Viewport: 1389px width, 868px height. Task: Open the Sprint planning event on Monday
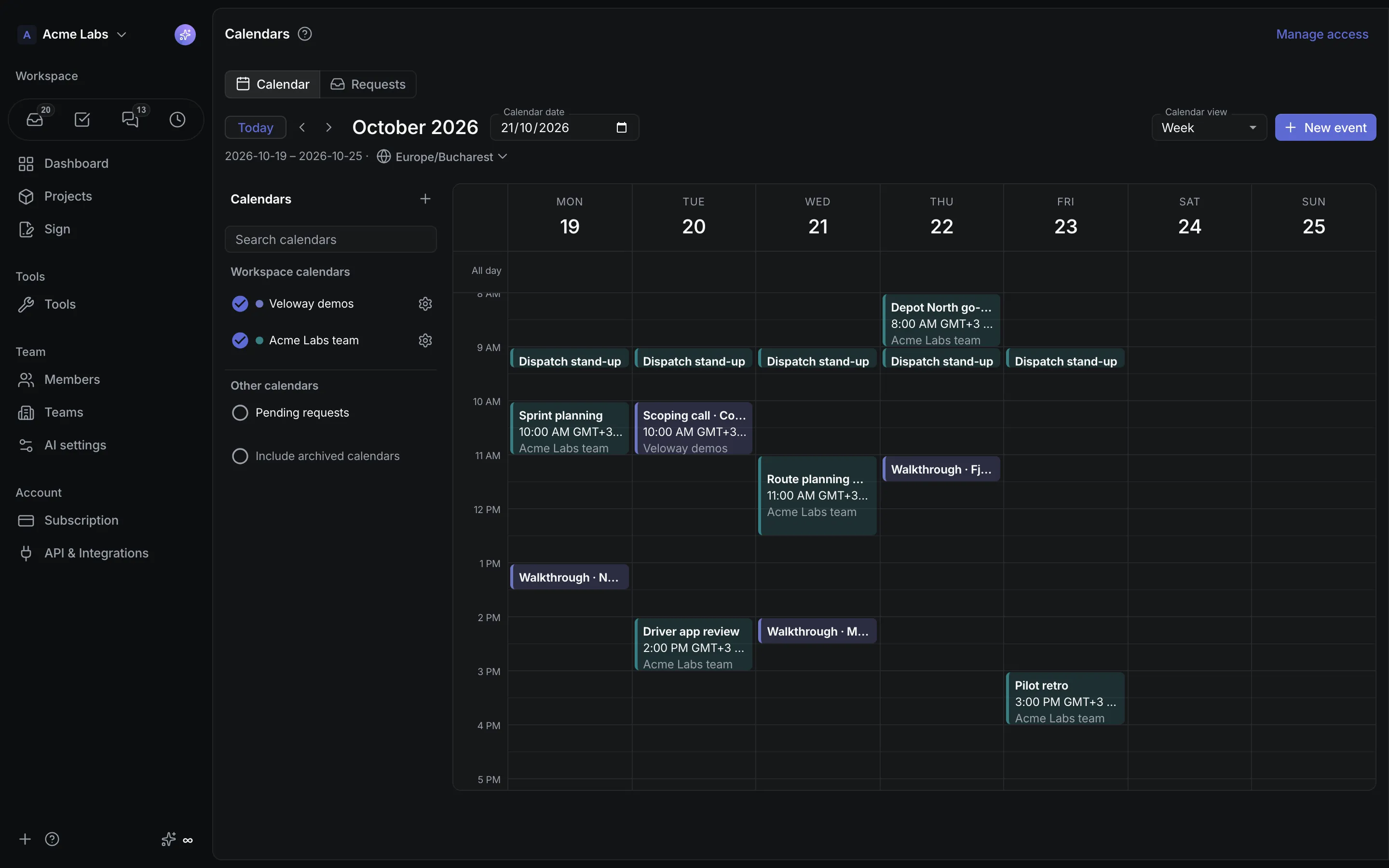point(570,428)
